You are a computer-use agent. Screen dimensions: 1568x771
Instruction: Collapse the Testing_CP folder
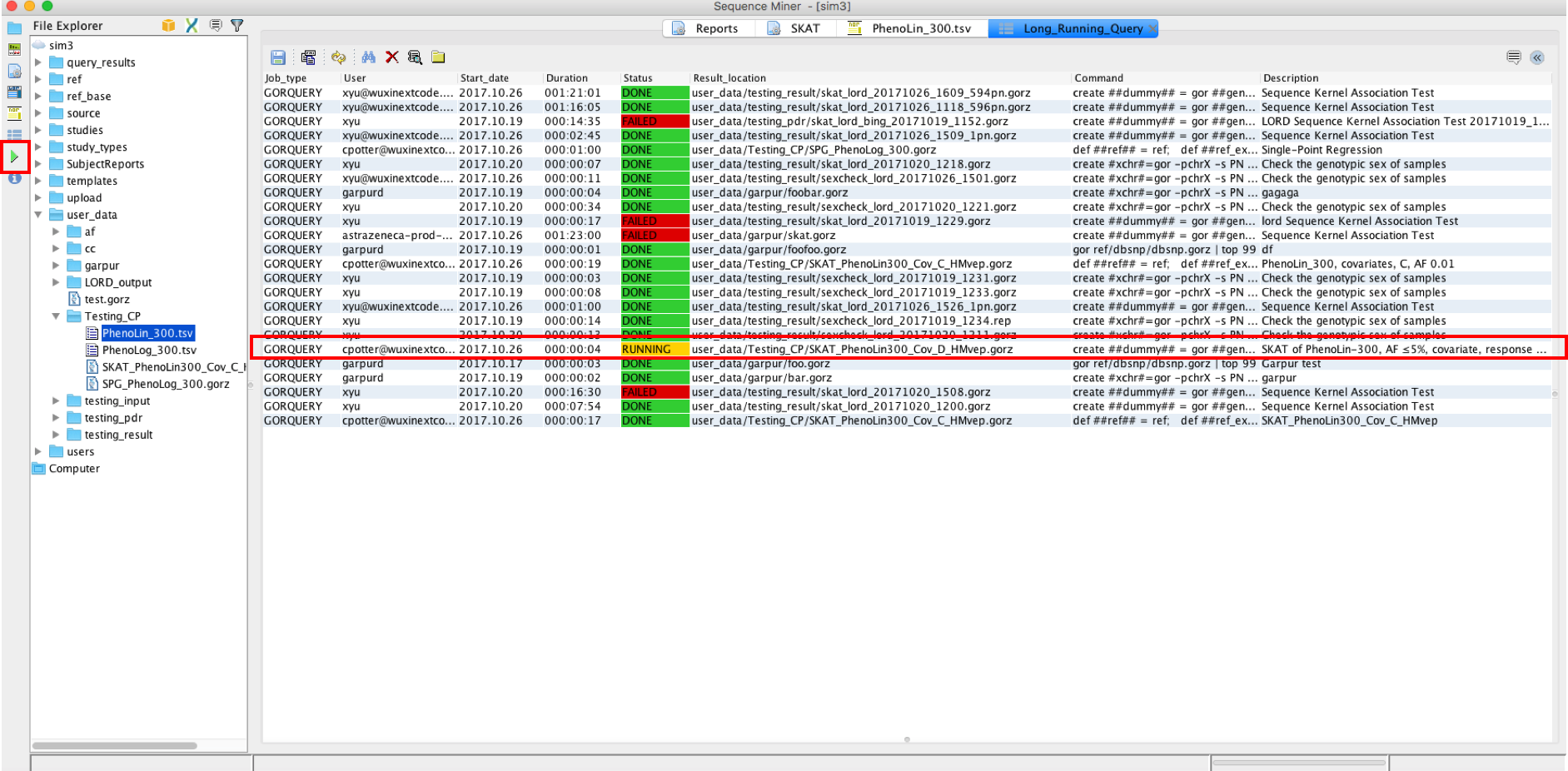[56, 316]
